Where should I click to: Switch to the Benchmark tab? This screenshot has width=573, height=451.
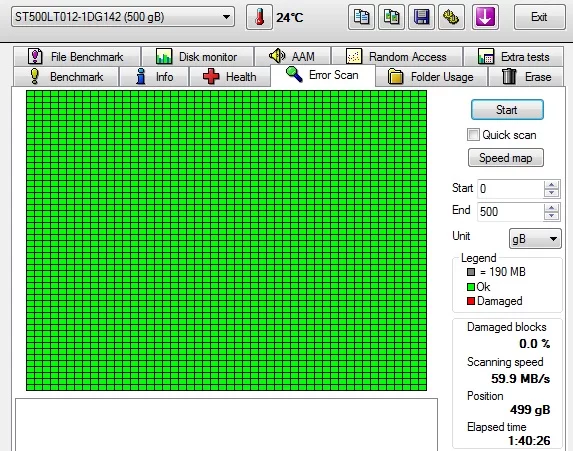[67, 77]
